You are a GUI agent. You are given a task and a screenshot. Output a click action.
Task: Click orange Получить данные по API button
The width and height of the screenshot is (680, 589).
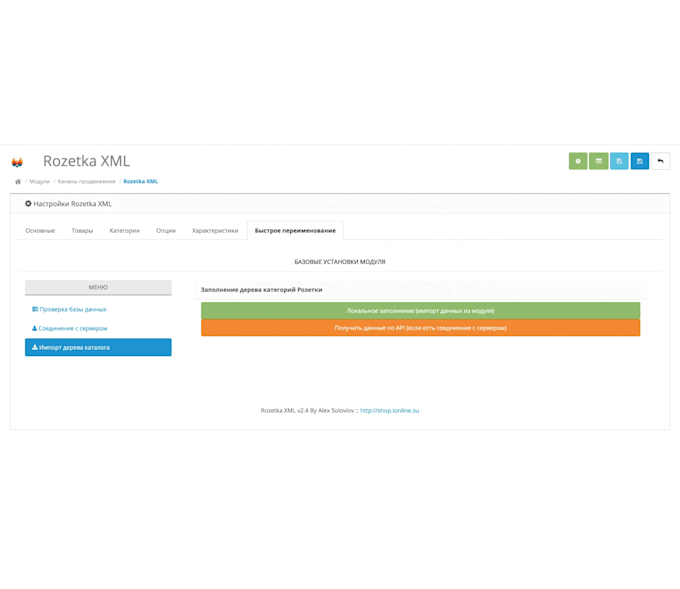click(x=420, y=328)
